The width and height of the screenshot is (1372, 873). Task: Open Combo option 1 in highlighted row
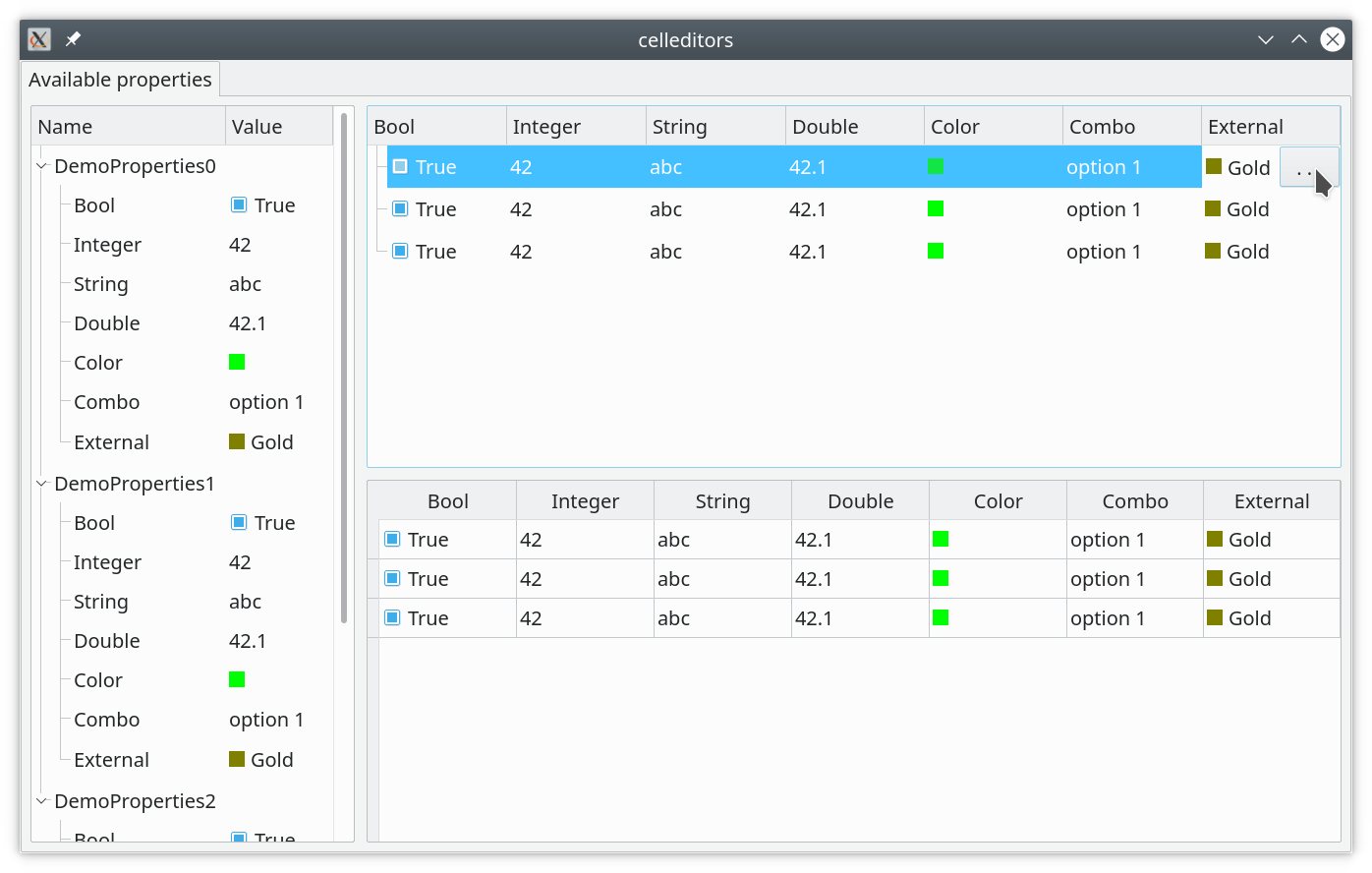coord(1104,167)
